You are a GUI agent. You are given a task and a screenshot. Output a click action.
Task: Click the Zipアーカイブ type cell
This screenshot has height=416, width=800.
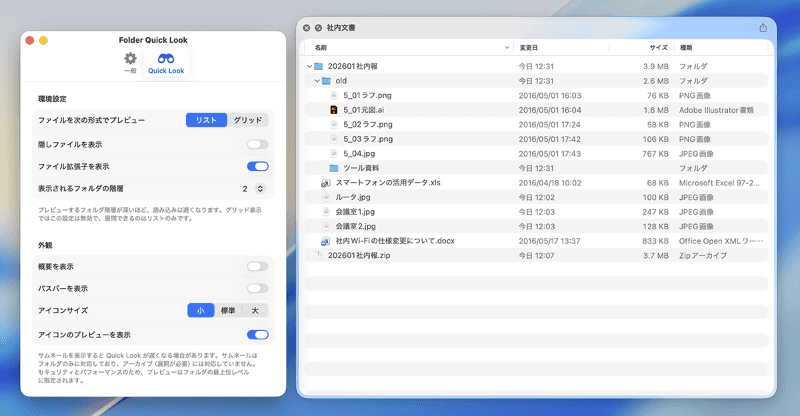(703, 255)
